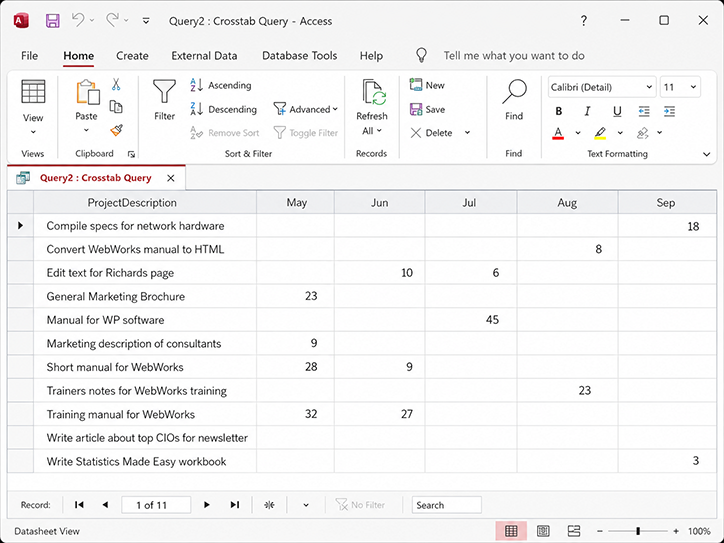Switch to the Create tab
The height and width of the screenshot is (543, 724).
(x=132, y=56)
